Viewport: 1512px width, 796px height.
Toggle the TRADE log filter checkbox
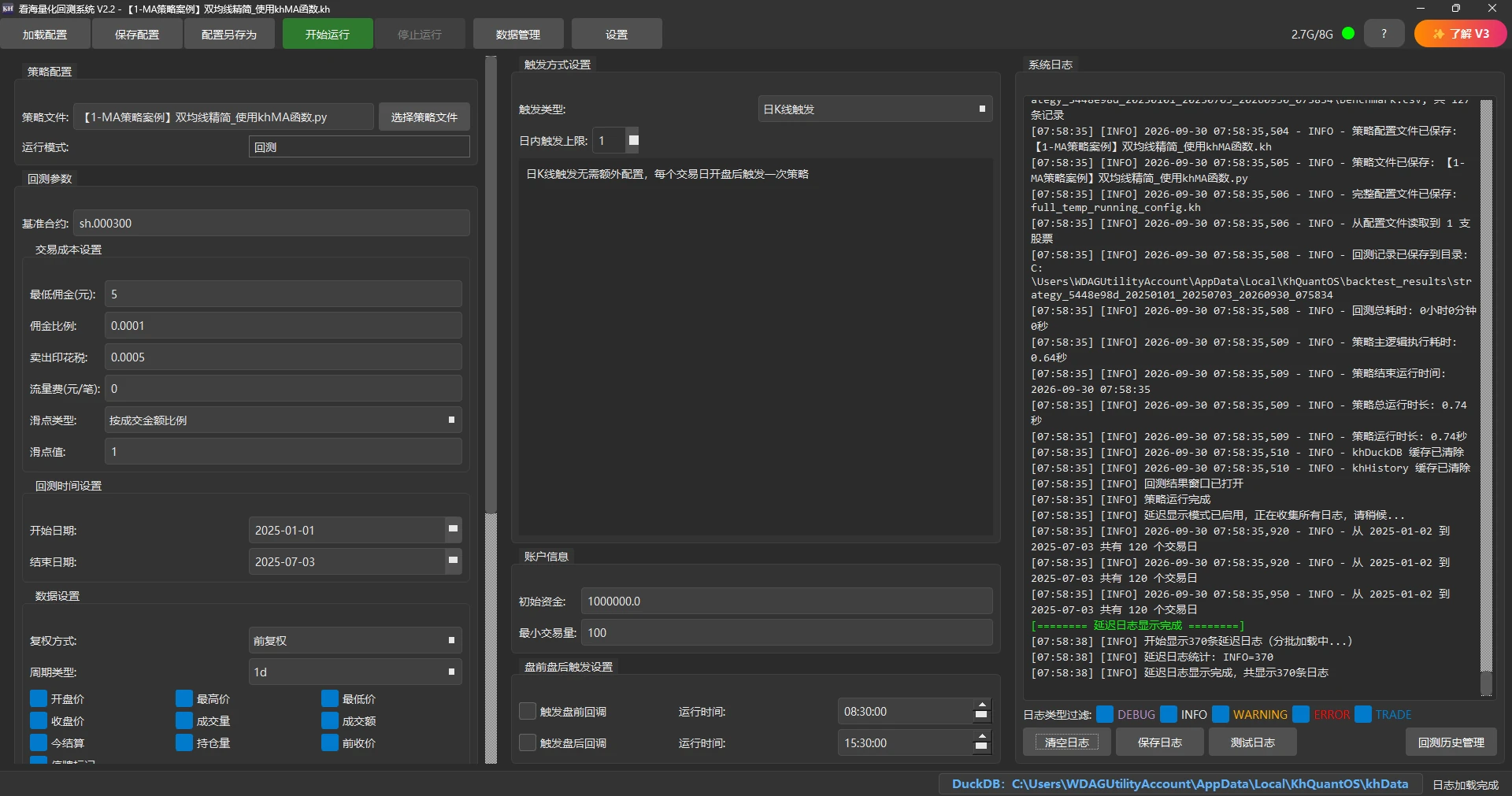1363,714
